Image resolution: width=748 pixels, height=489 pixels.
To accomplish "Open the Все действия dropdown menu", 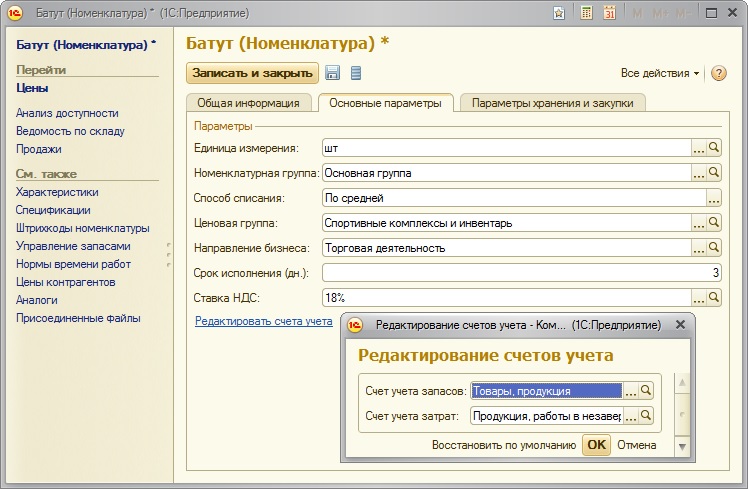I will pos(660,74).
